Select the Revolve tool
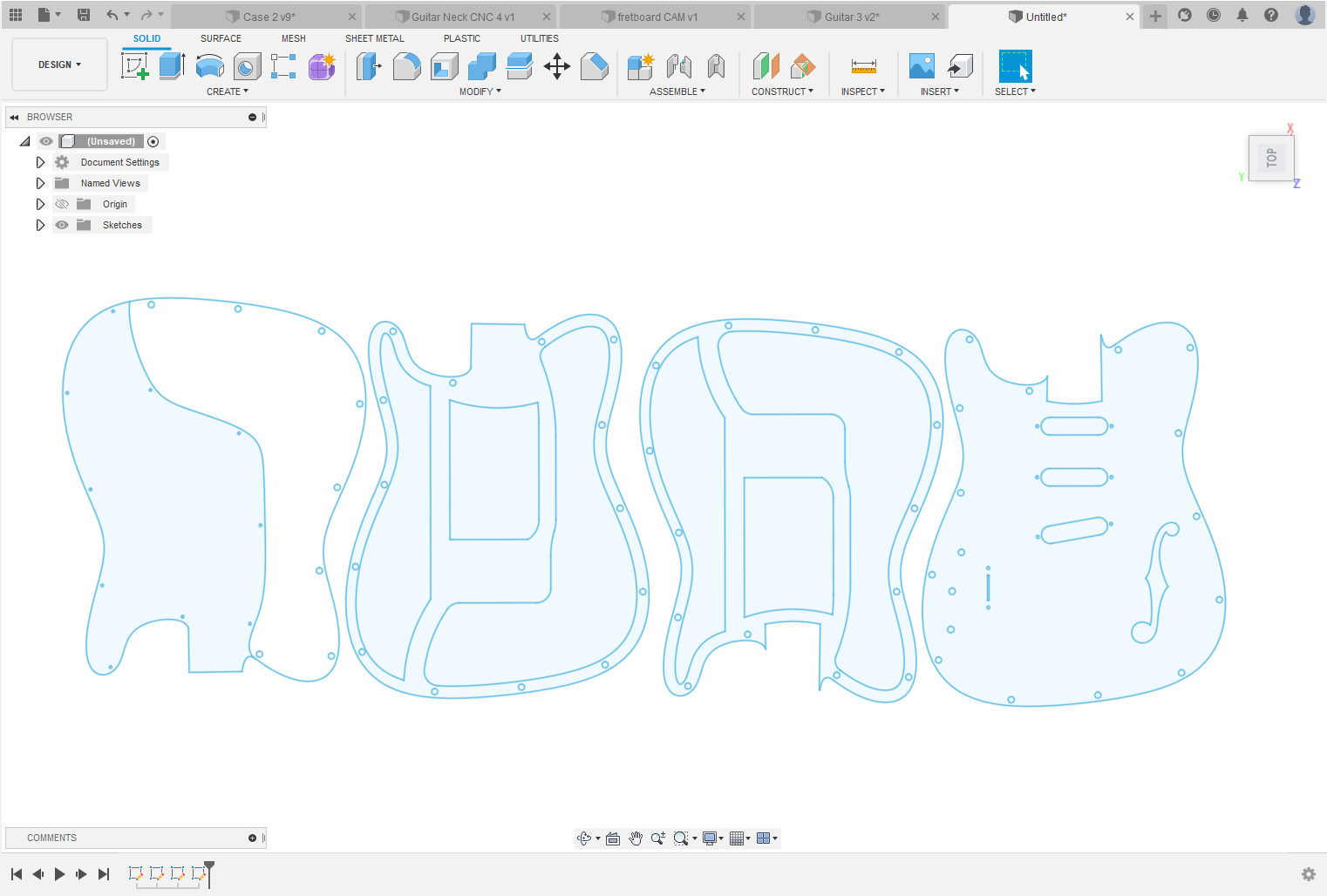 pos(210,66)
